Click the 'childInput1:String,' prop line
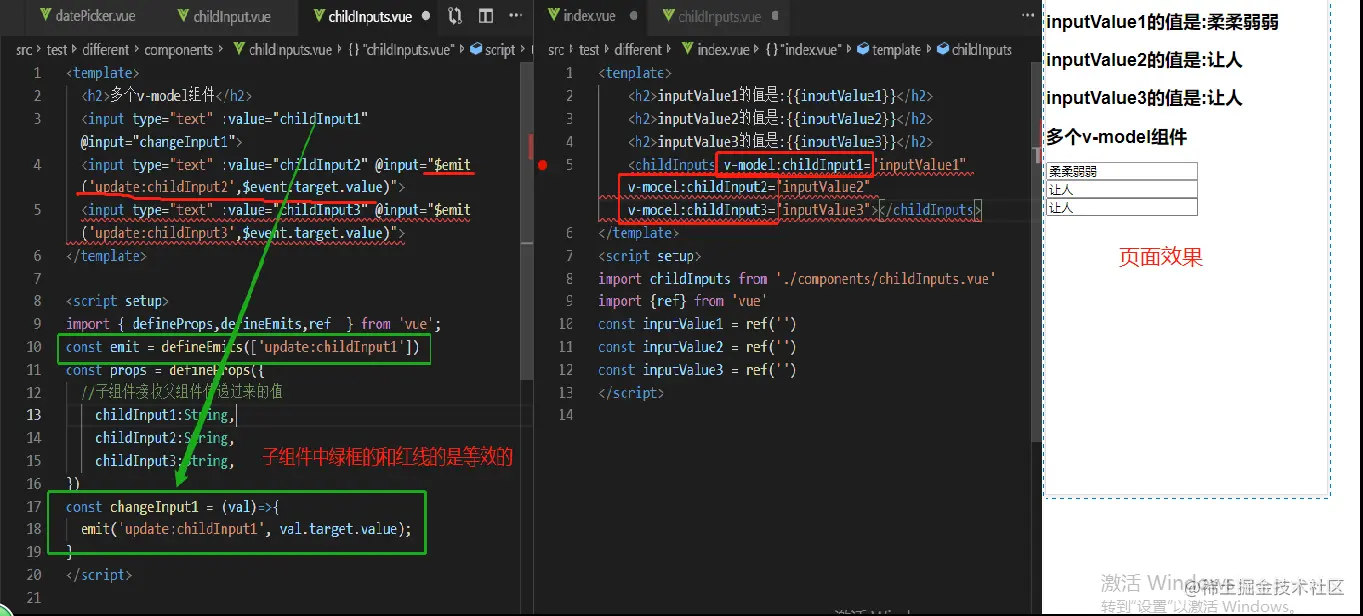 pyautogui.click(x=165, y=415)
